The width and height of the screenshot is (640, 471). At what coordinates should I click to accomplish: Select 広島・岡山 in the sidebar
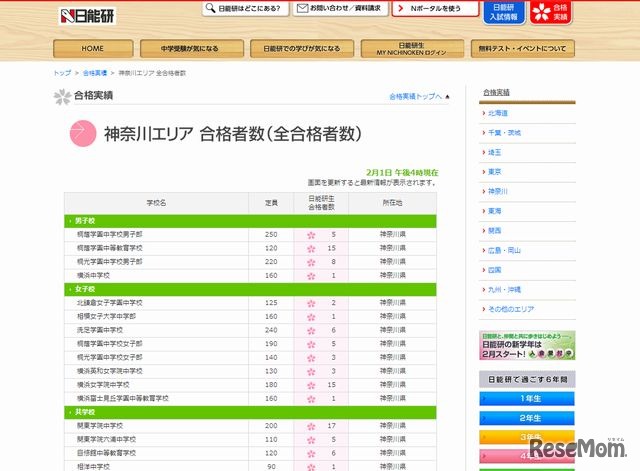pyautogui.click(x=504, y=250)
